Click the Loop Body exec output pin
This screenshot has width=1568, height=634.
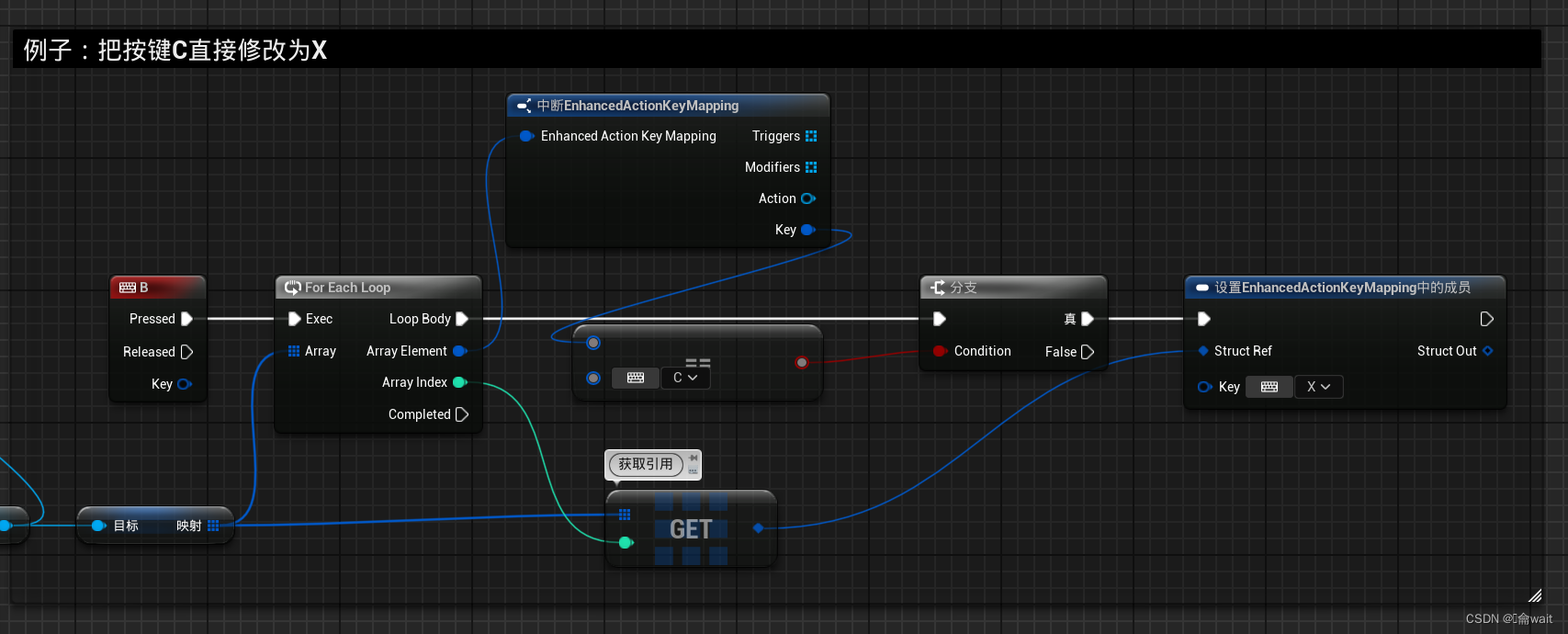[x=462, y=319]
